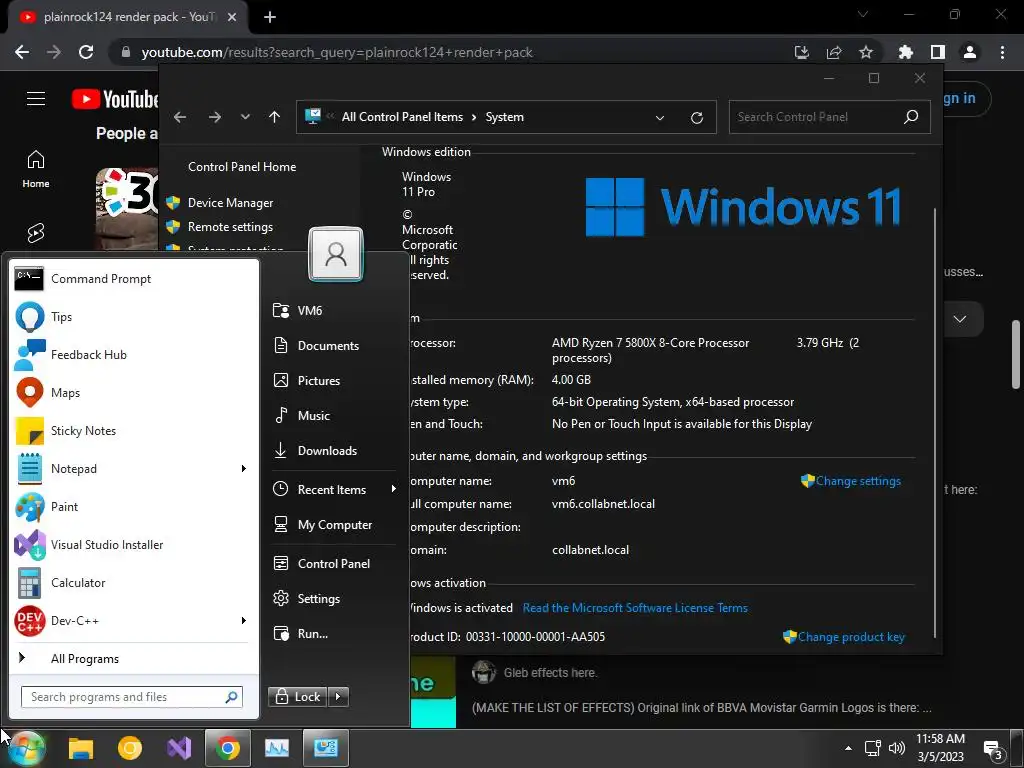Viewport: 1024px width, 768px height.
Task: Open a new Chrome tab
Action: (270, 17)
